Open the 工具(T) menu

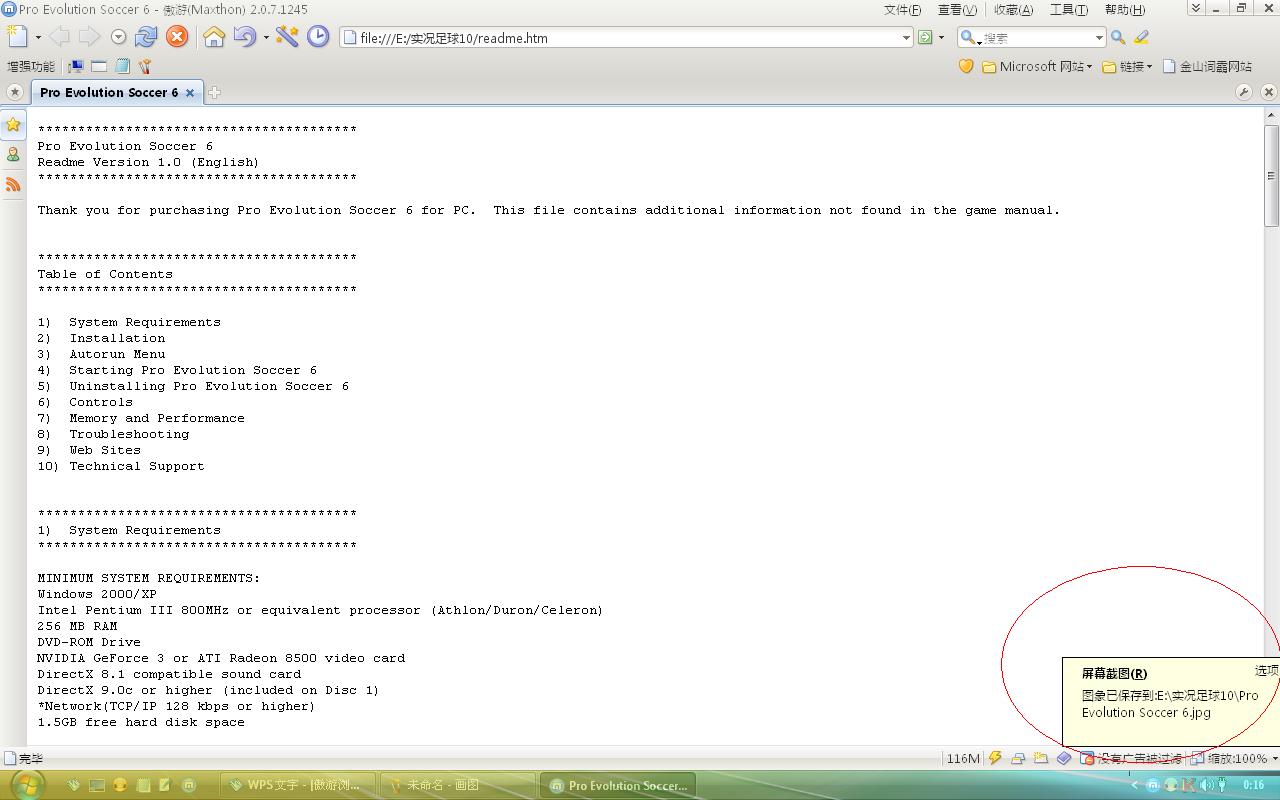point(1068,9)
